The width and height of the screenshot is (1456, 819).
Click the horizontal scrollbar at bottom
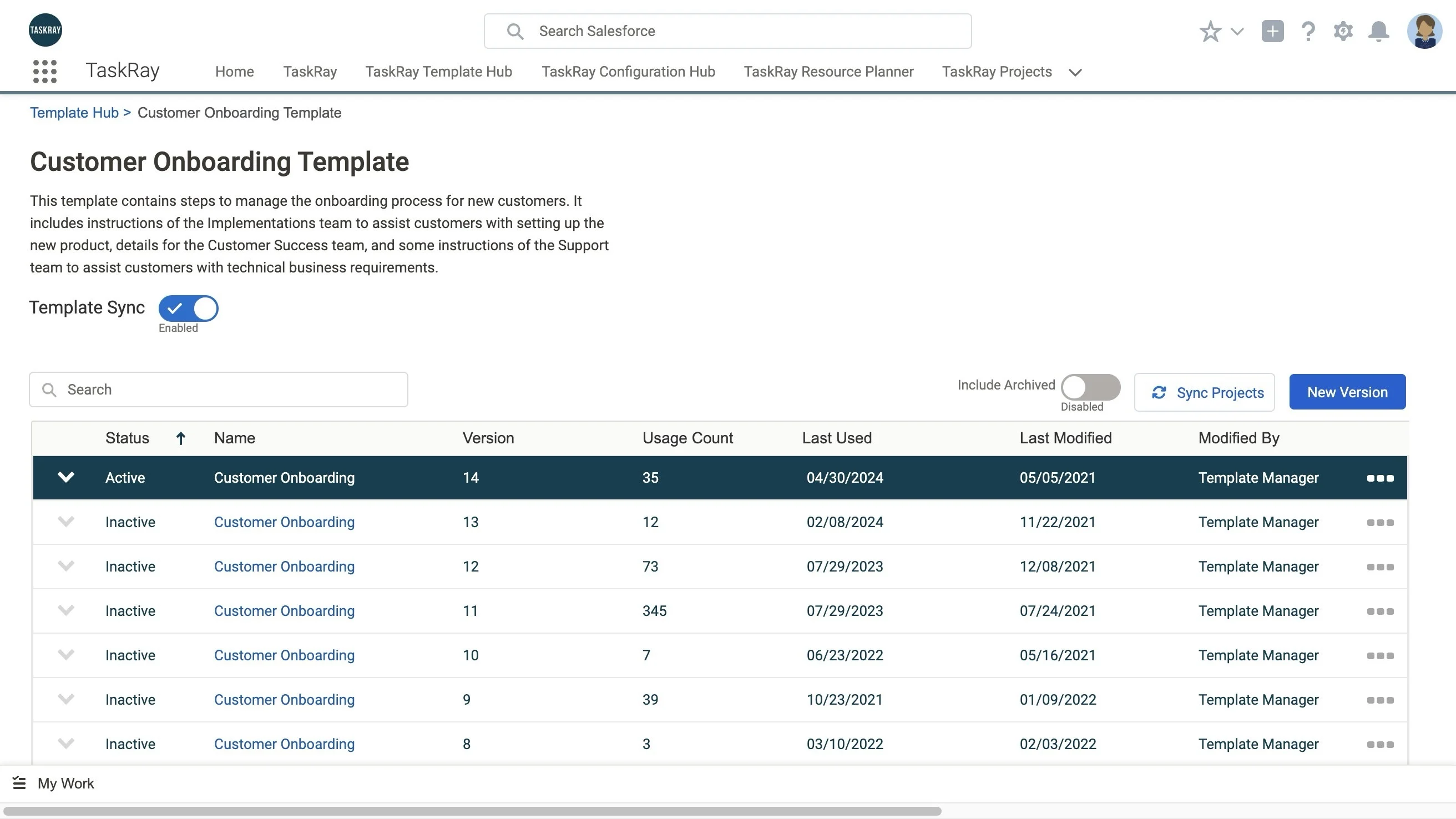coord(472,811)
